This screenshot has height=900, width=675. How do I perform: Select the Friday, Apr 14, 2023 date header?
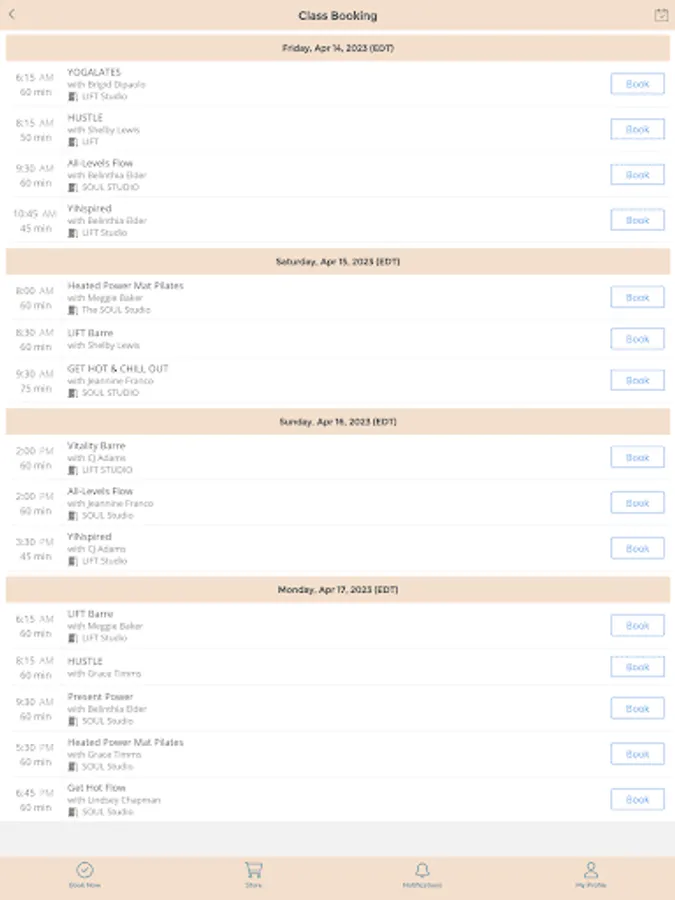(x=337, y=48)
